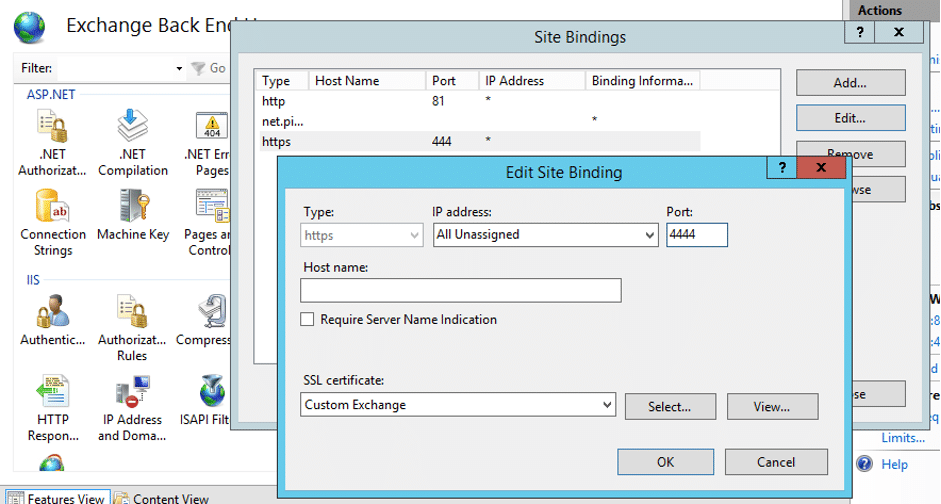Click the Port column header
This screenshot has width=941, height=504.
(x=452, y=80)
